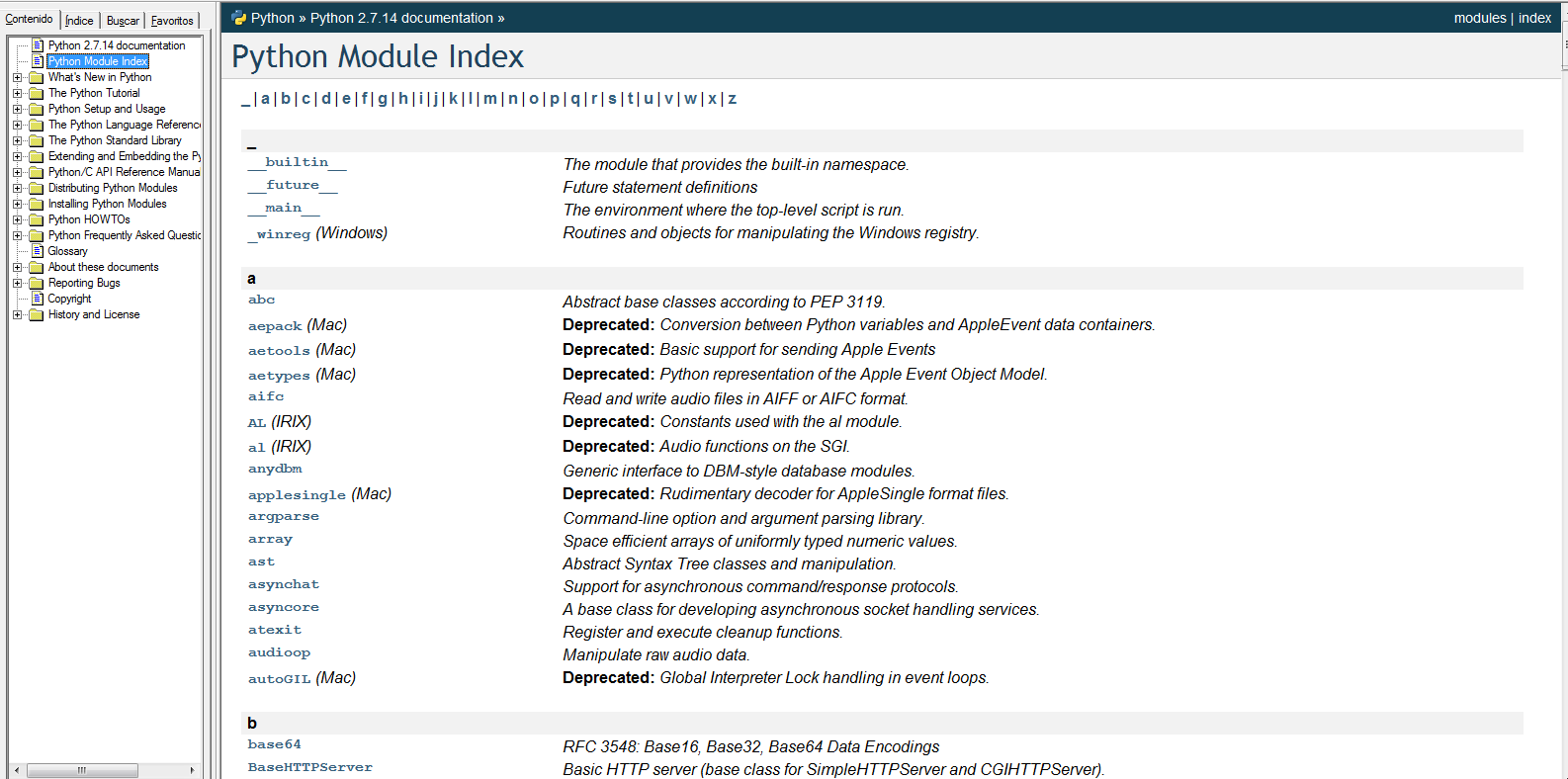This screenshot has width=1568, height=779.
Task: Click the right arrow of the contents tree scrollbar
Action: click(193, 770)
